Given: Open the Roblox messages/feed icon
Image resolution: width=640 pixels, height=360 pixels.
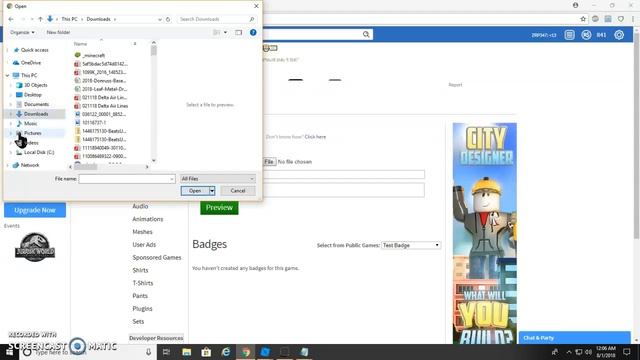Looking at the screenshot, I should coord(569,35).
